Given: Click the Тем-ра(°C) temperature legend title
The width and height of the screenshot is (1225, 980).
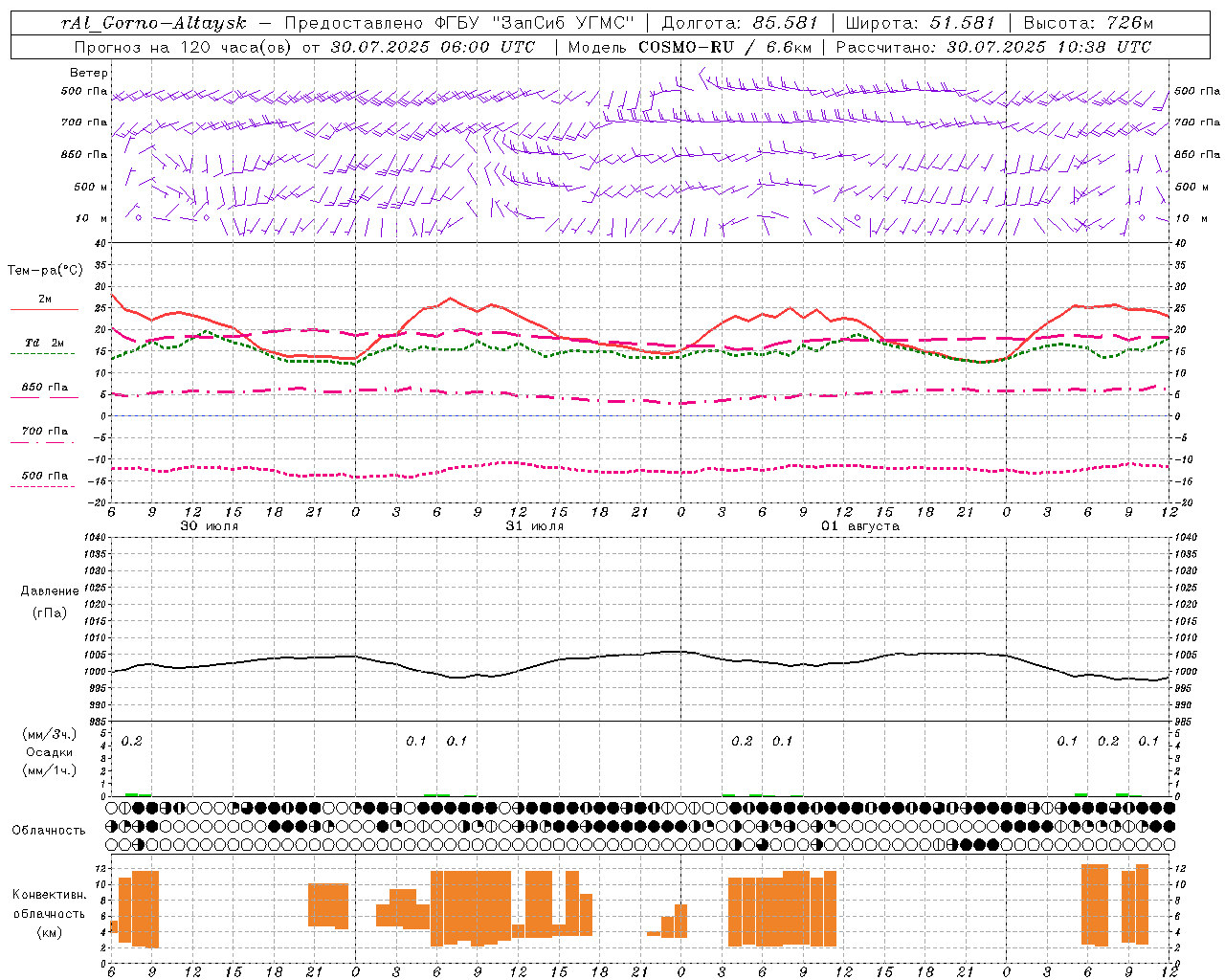Looking at the screenshot, I should [x=44, y=270].
